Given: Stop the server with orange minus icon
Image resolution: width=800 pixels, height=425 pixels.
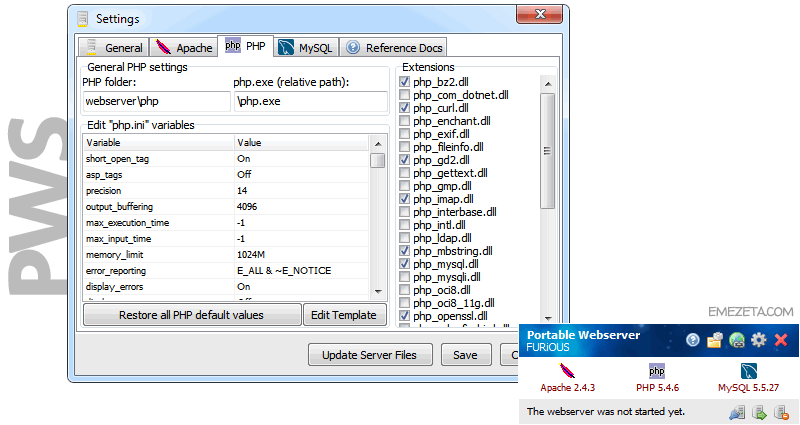Looking at the screenshot, I should click(x=782, y=412).
